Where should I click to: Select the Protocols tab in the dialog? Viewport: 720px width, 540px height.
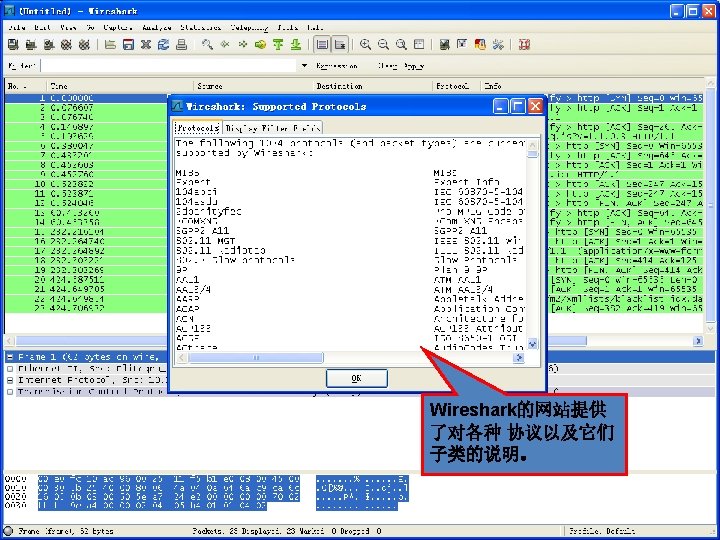click(x=198, y=128)
